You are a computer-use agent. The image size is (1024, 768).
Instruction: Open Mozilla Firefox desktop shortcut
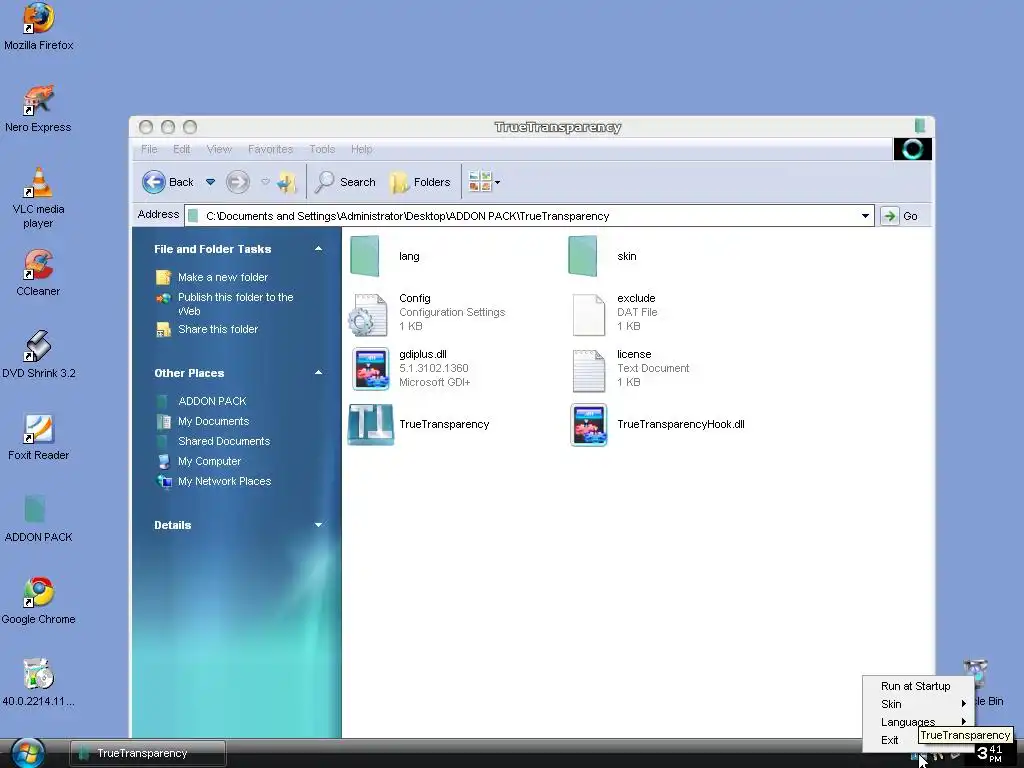coord(39,26)
